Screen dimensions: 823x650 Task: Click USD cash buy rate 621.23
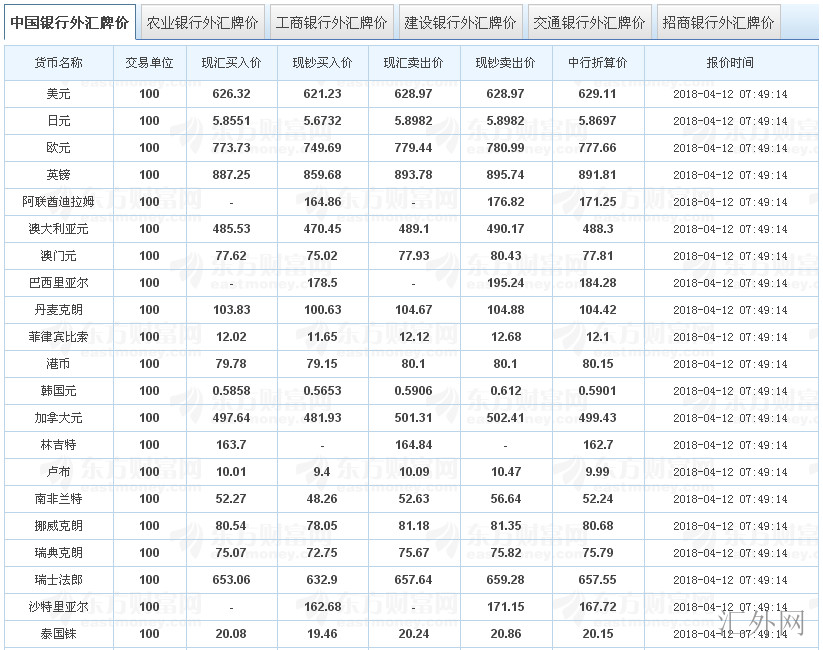322,94
